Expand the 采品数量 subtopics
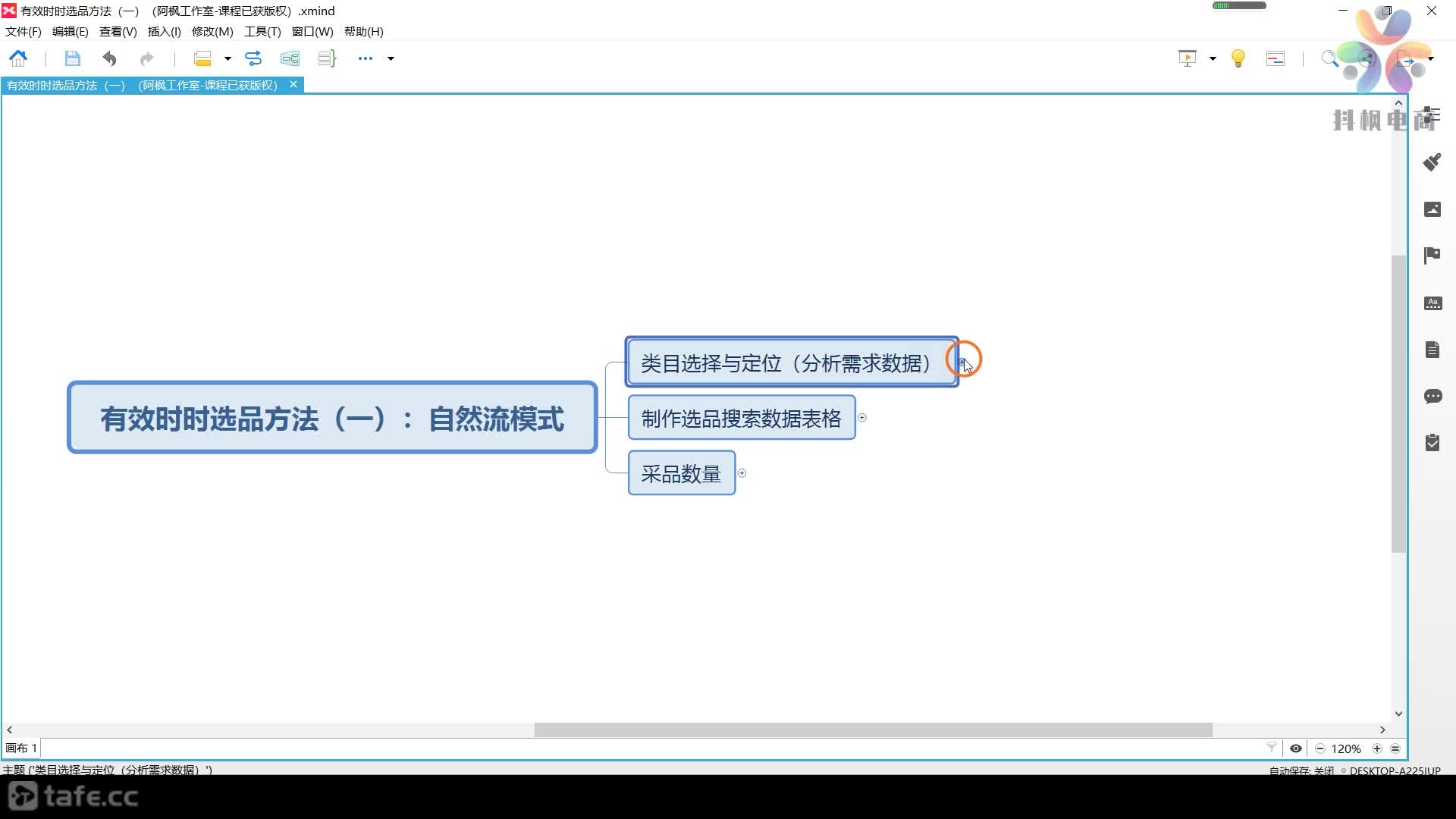Image resolution: width=1456 pixels, height=819 pixels. (x=742, y=473)
